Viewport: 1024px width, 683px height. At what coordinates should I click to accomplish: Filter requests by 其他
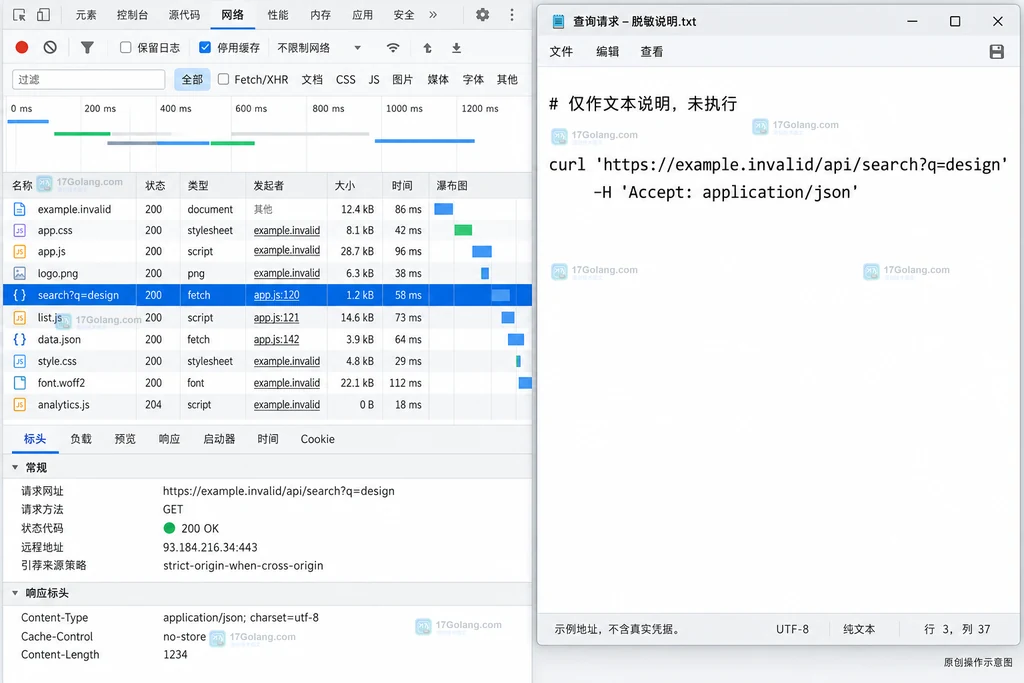[507, 80]
